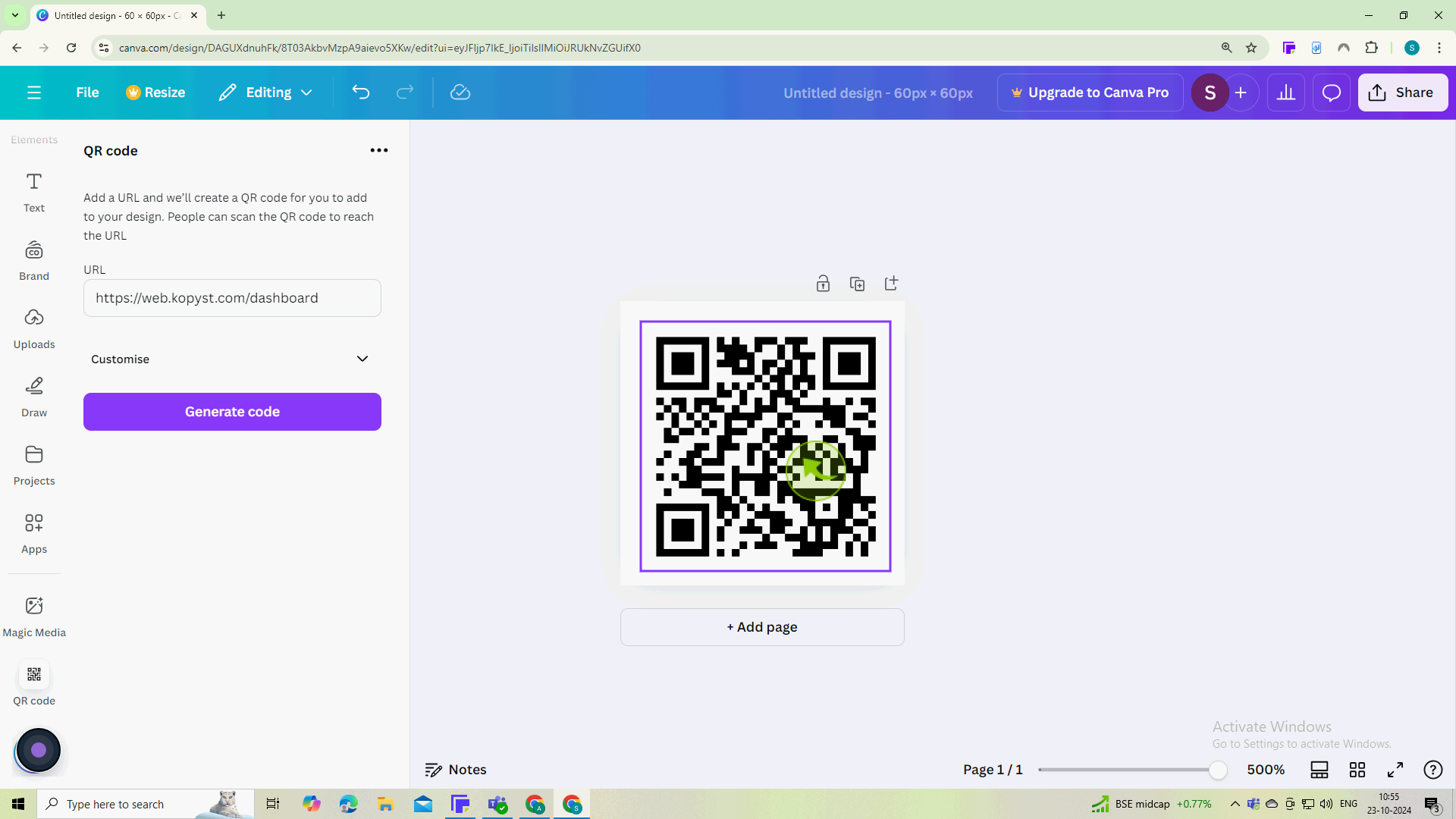Open Chrome tab search dropdown arrow
1456x819 pixels.
[14, 15]
